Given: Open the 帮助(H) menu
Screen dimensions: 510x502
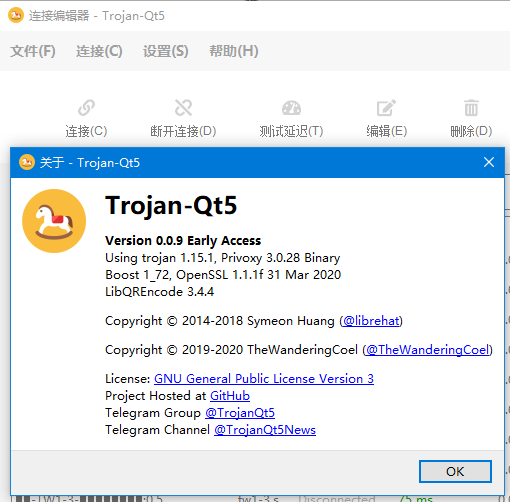Looking at the screenshot, I should point(234,51).
